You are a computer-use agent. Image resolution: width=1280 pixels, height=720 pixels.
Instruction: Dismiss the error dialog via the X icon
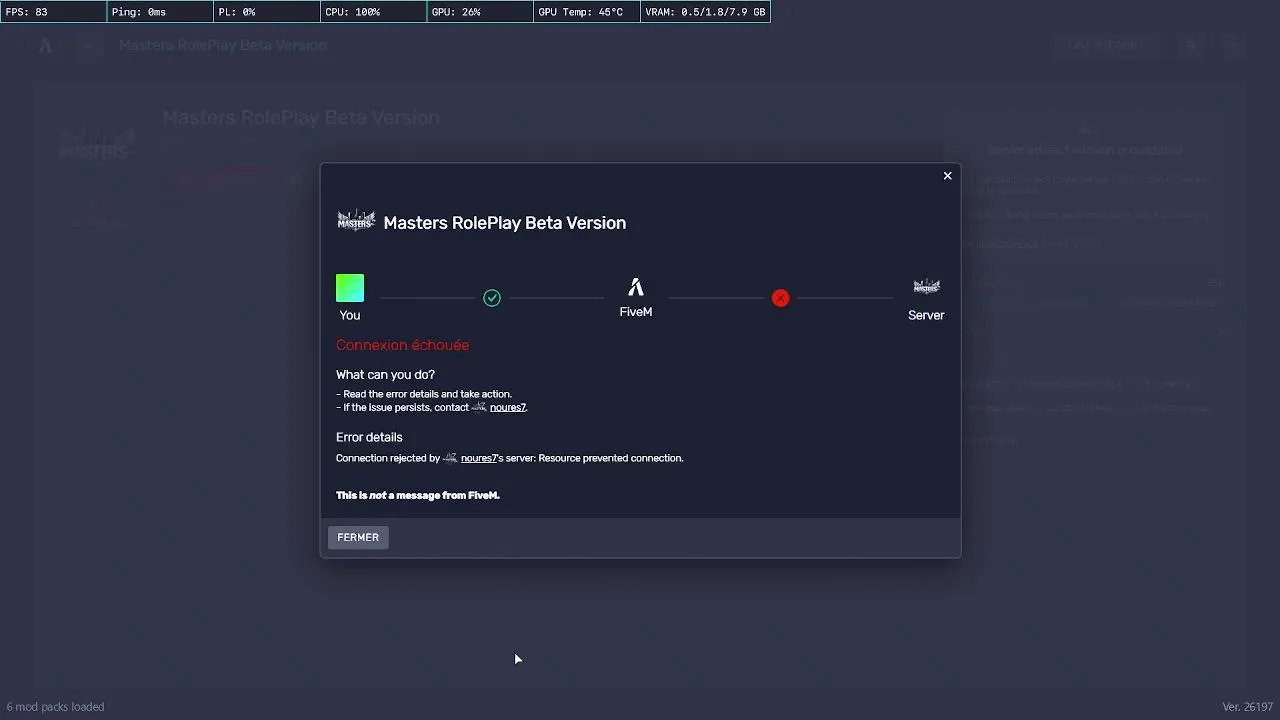tap(948, 176)
